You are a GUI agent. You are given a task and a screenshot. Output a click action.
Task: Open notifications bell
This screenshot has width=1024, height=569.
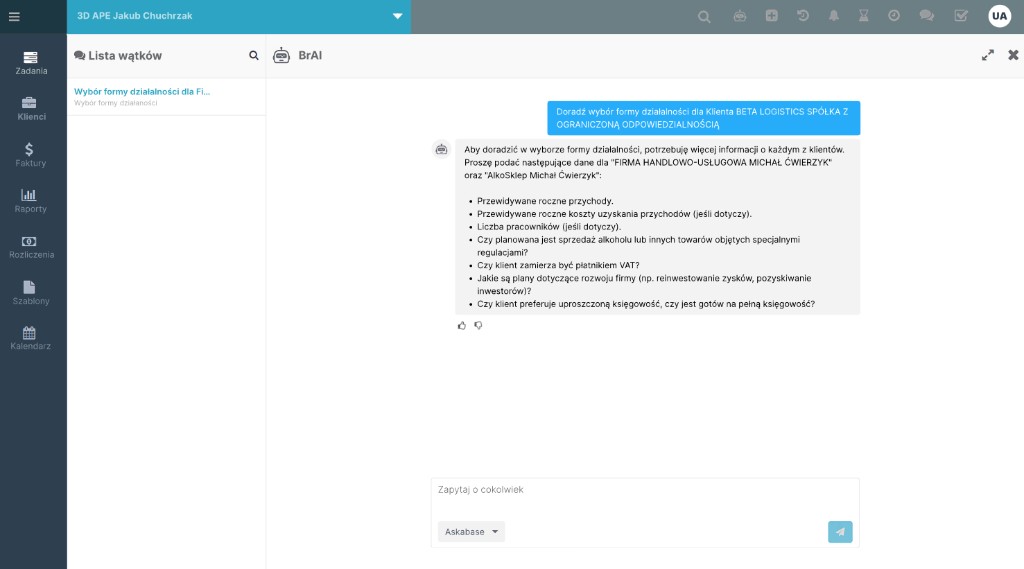[834, 16]
